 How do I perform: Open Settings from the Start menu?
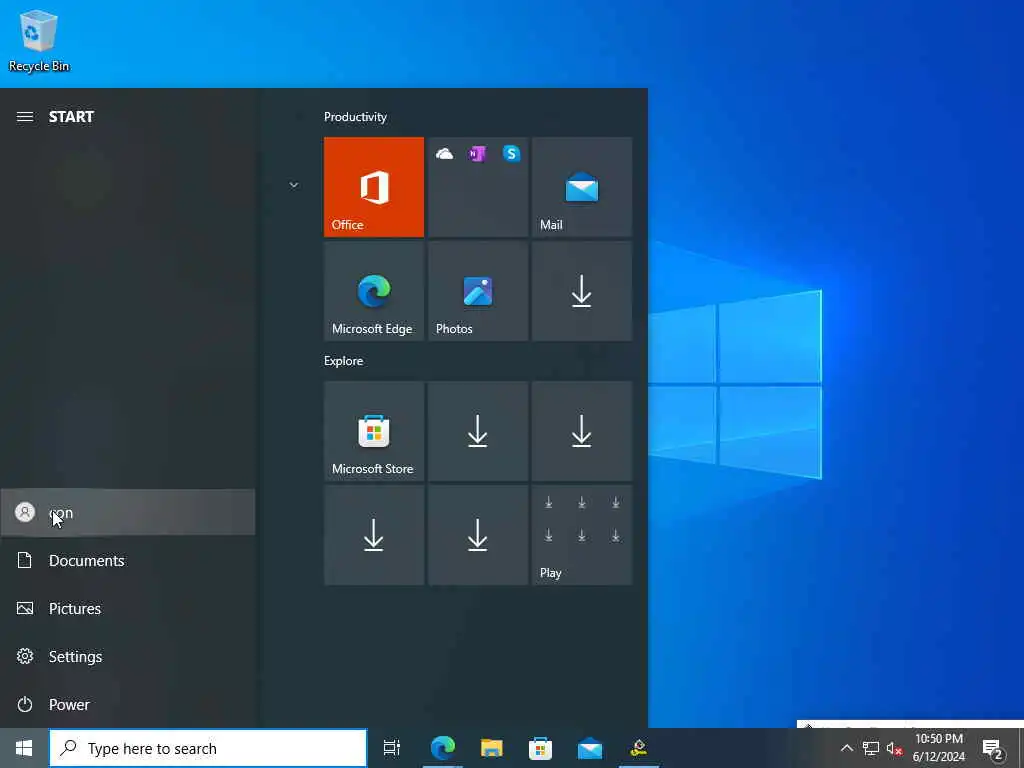coord(128,656)
